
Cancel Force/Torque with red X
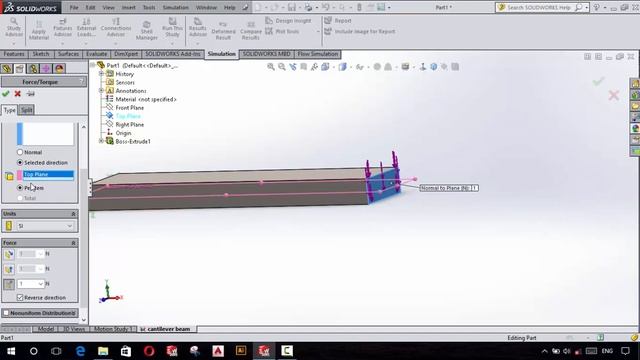point(18,94)
